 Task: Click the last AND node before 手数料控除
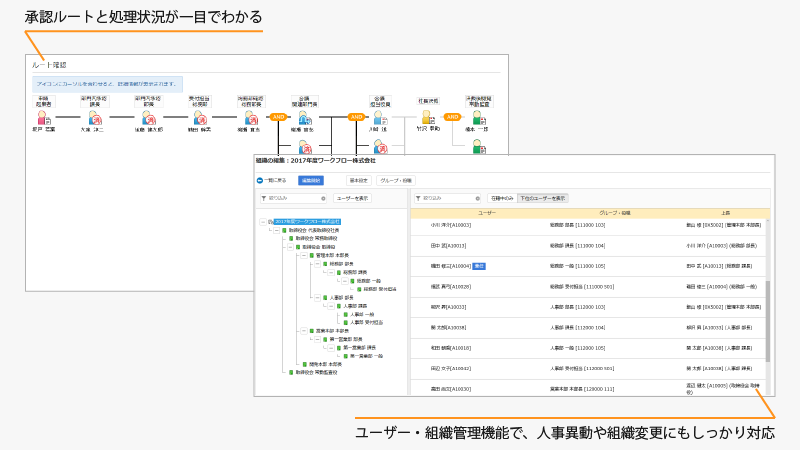pyautogui.click(x=452, y=117)
